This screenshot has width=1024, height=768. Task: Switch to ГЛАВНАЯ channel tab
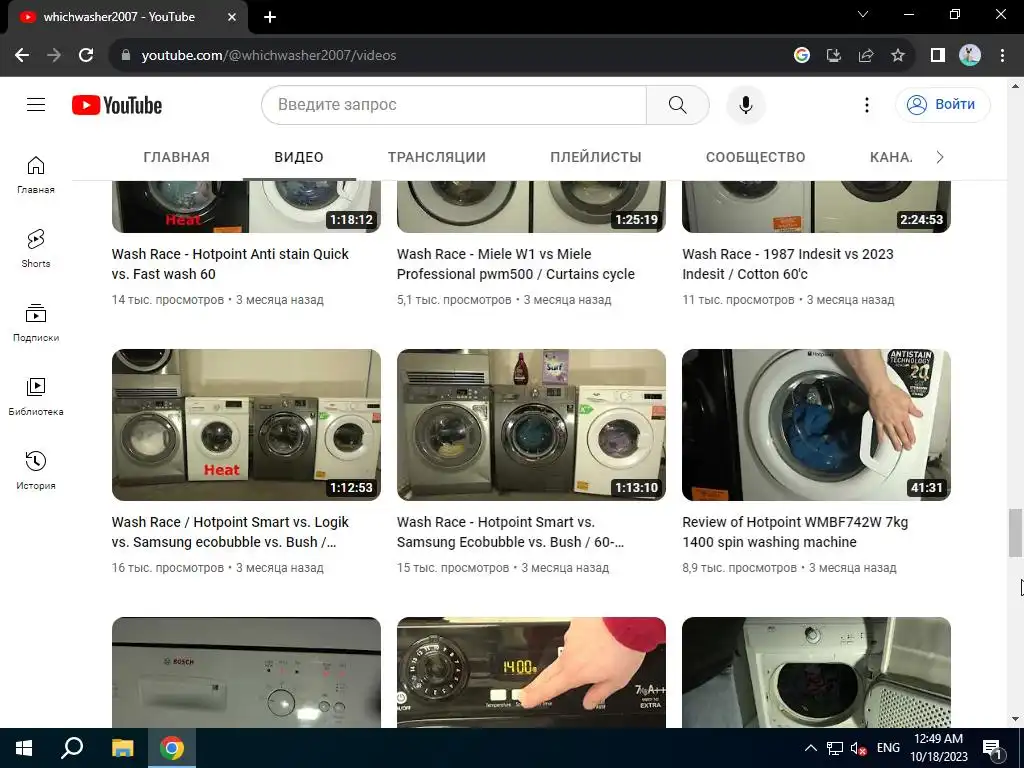pyautogui.click(x=176, y=157)
